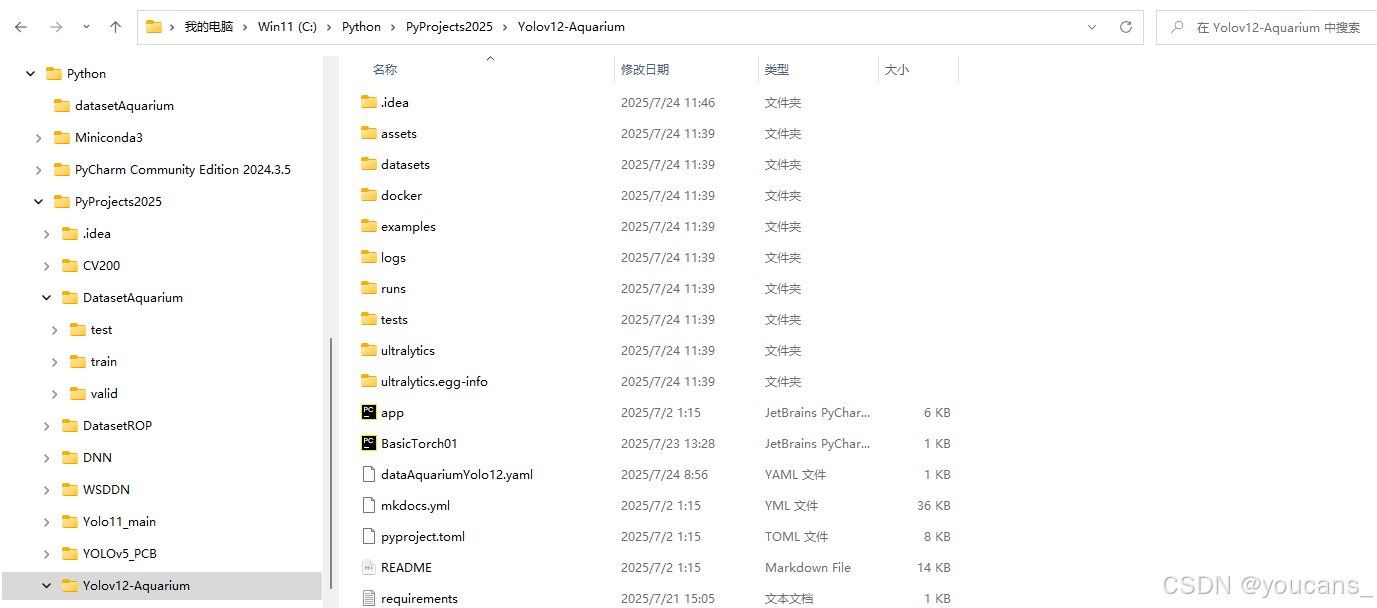Viewport: 1377px width, 608px height.
Task: Select Yolov12-Aquarium in the address breadcrumb
Action: (571, 27)
